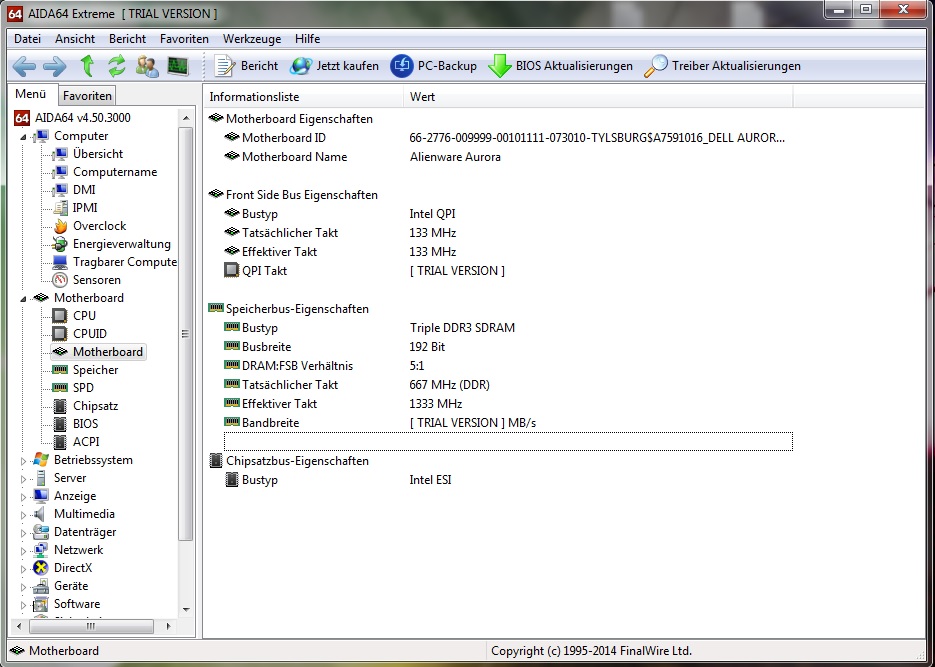Go up one level with green up arrow
Viewport: 935px width, 667px height.
tap(88, 66)
